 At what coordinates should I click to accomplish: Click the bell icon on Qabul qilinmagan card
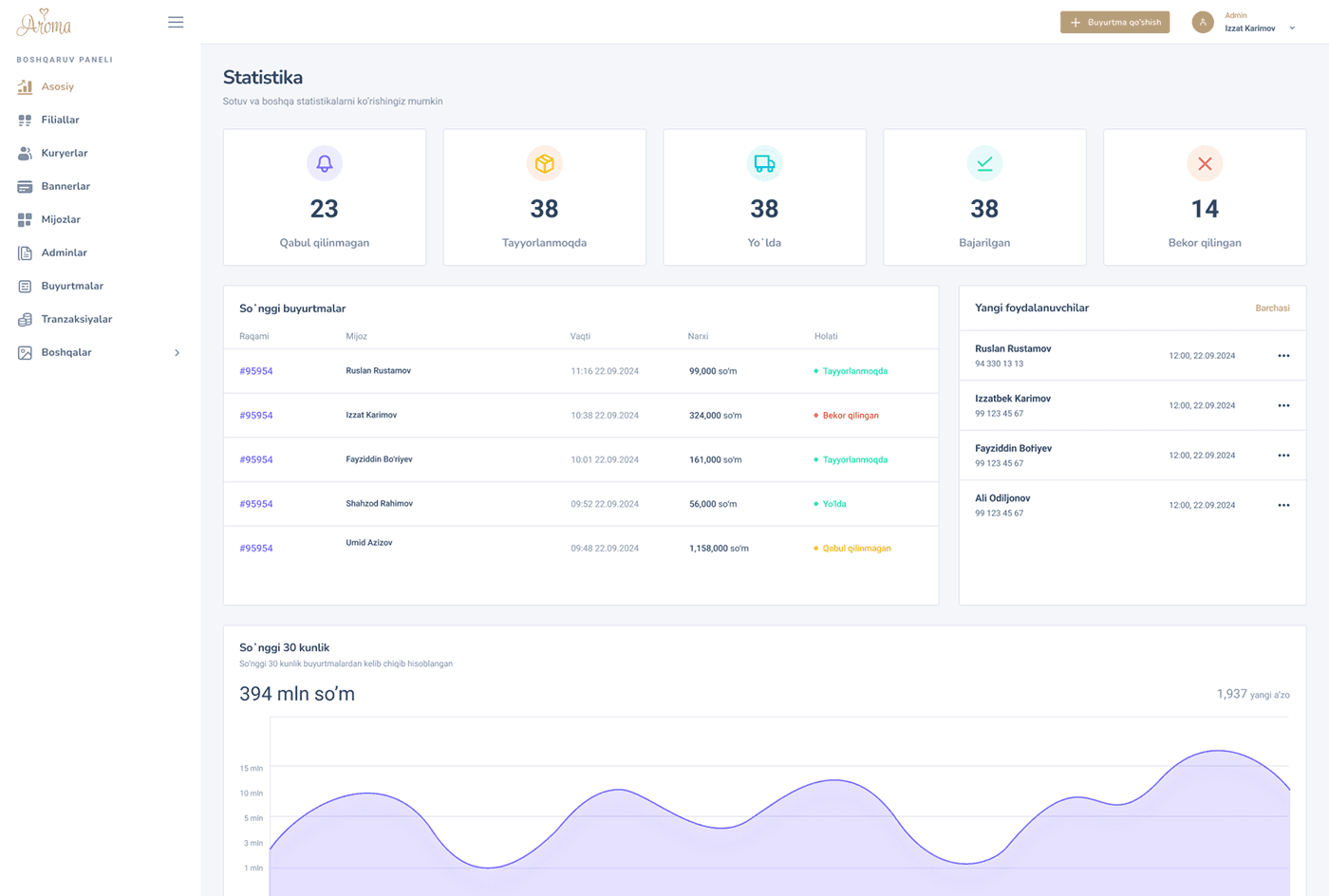pos(324,163)
